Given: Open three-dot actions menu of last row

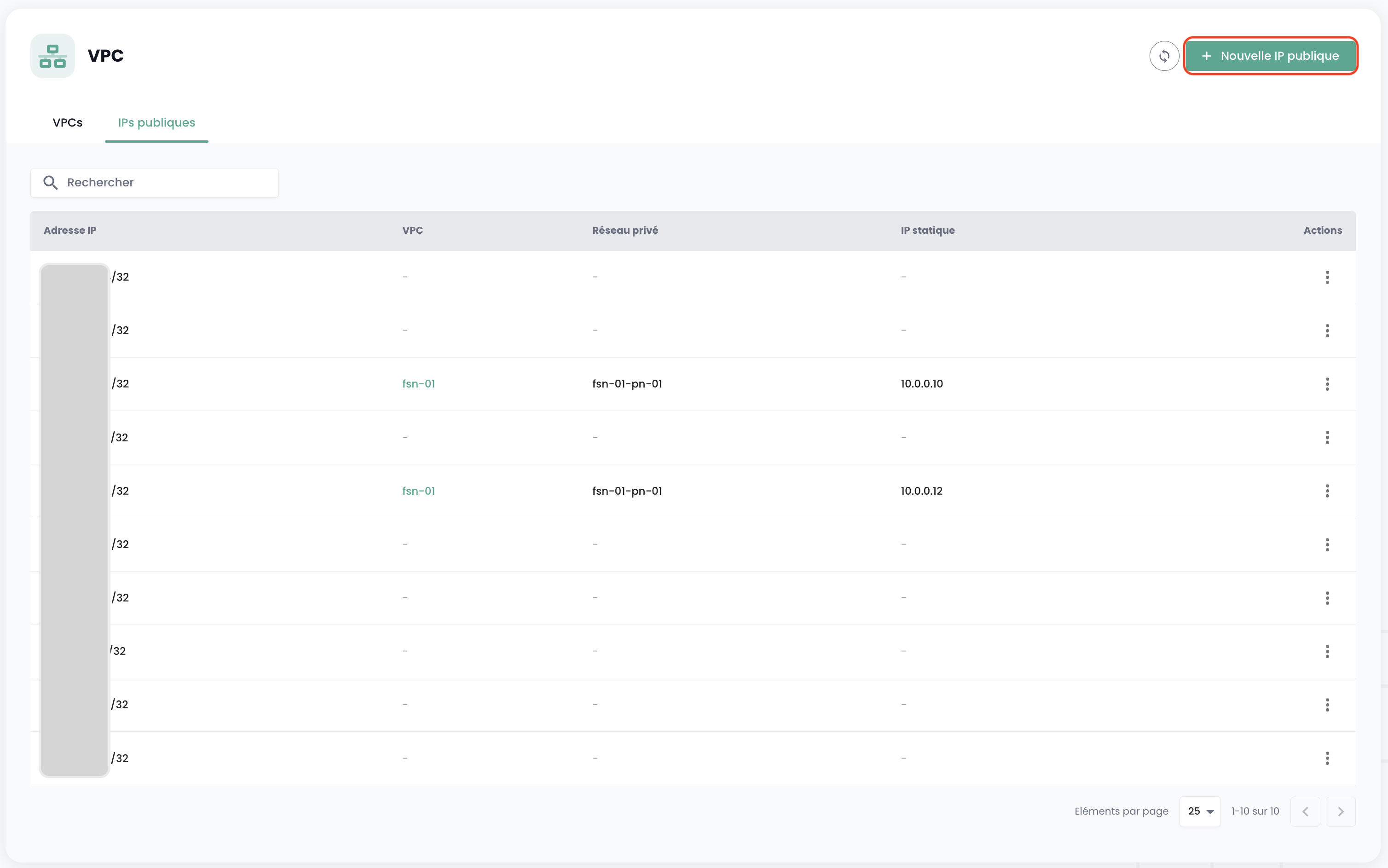Looking at the screenshot, I should (1327, 758).
